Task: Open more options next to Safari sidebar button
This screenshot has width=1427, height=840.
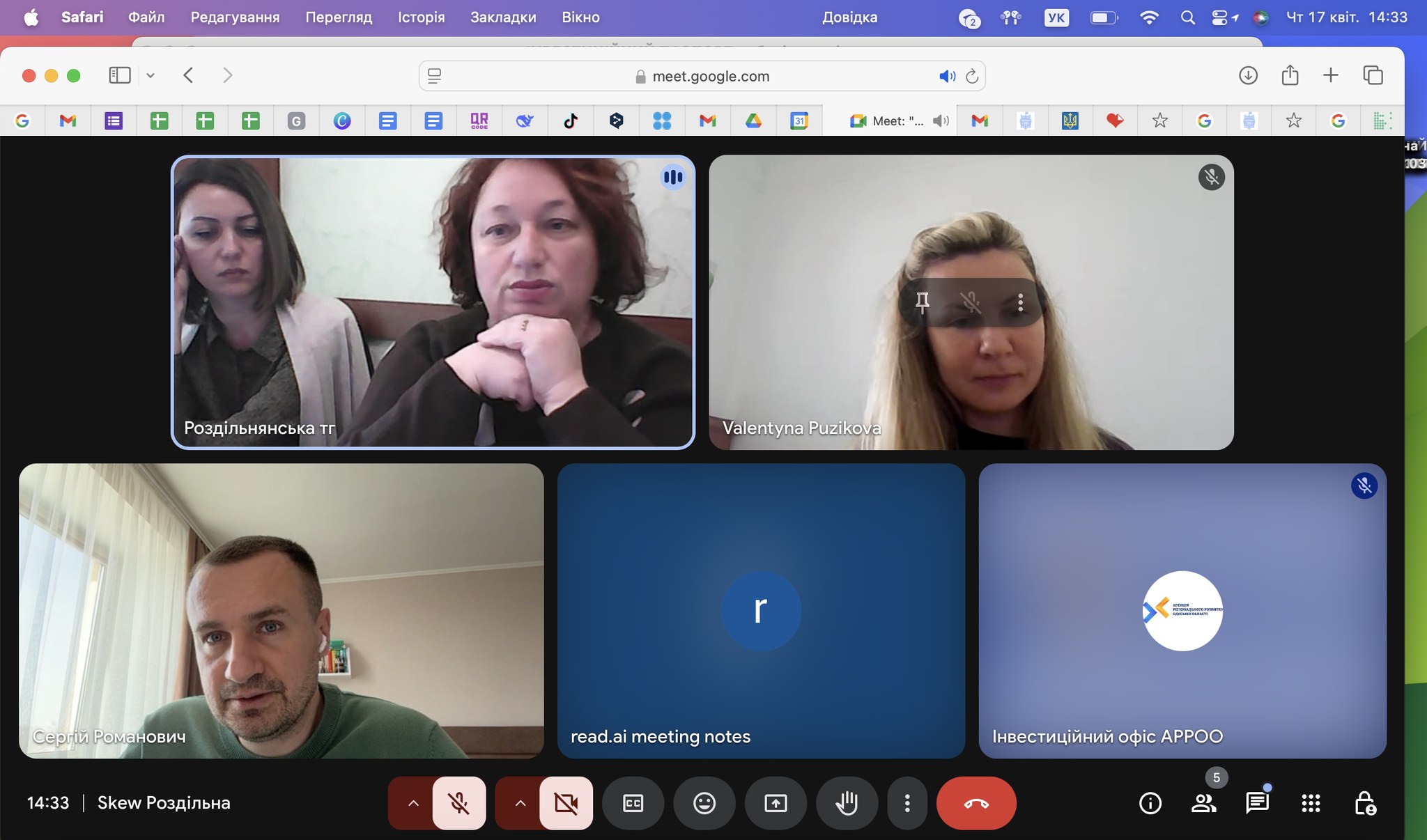Action: pos(151,75)
